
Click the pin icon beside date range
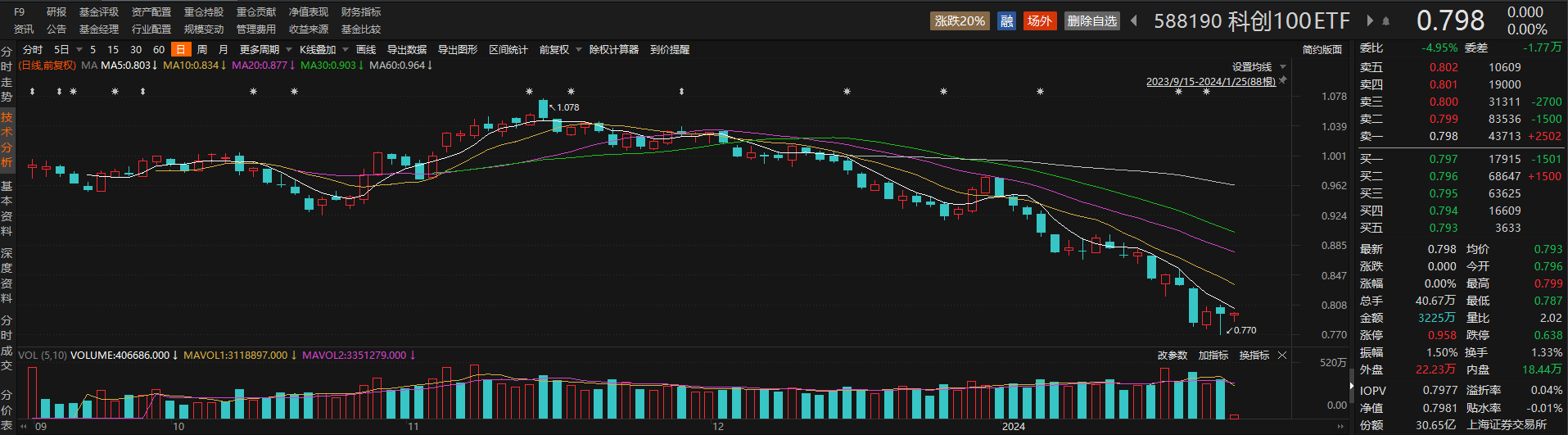[1283, 80]
